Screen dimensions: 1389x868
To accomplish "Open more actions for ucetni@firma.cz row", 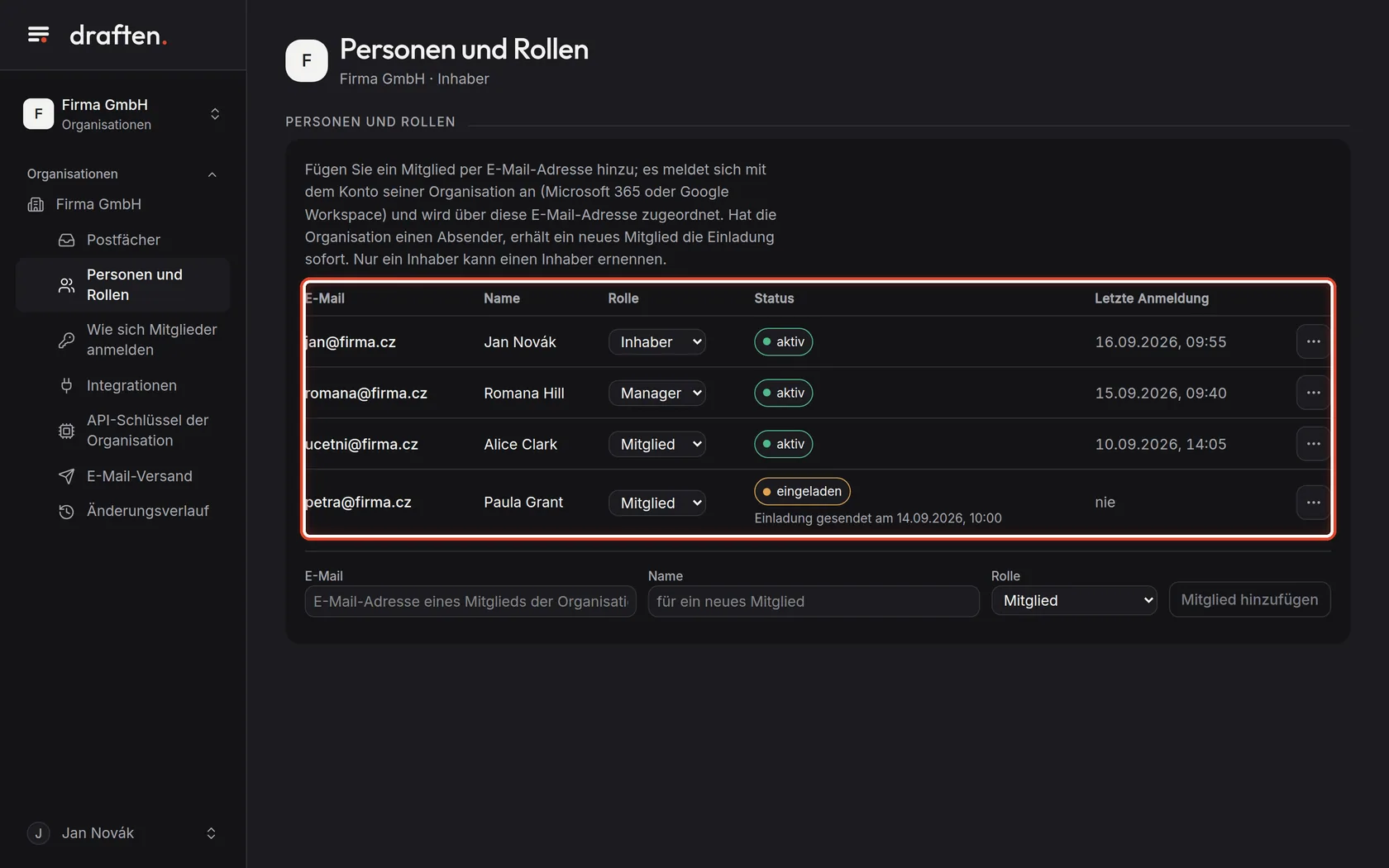I will point(1313,444).
